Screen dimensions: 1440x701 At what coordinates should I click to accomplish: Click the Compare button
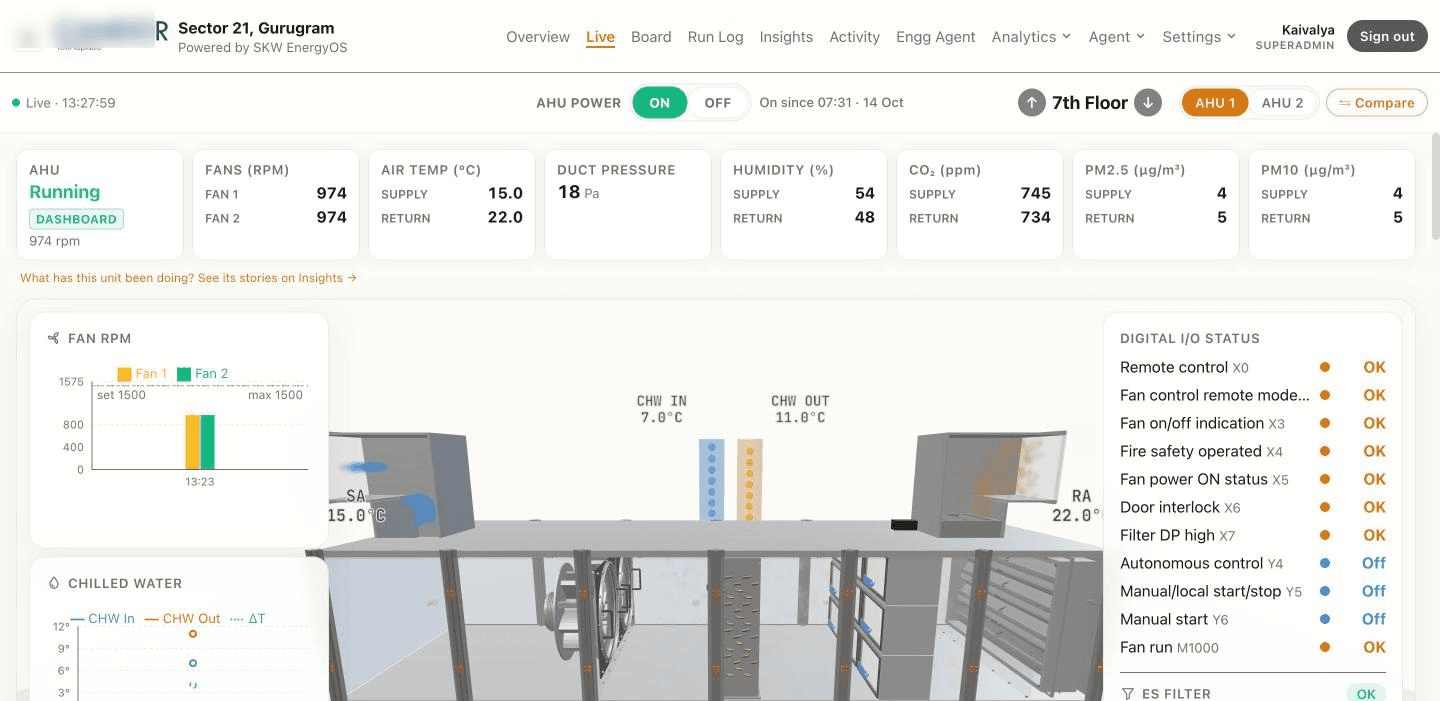pyautogui.click(x=1376, y=102)
